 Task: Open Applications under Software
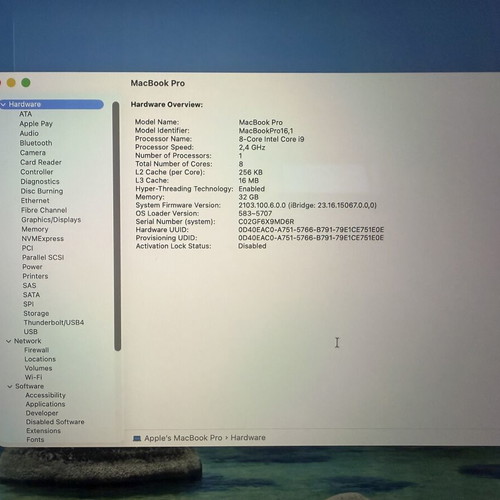pos(45,404)
